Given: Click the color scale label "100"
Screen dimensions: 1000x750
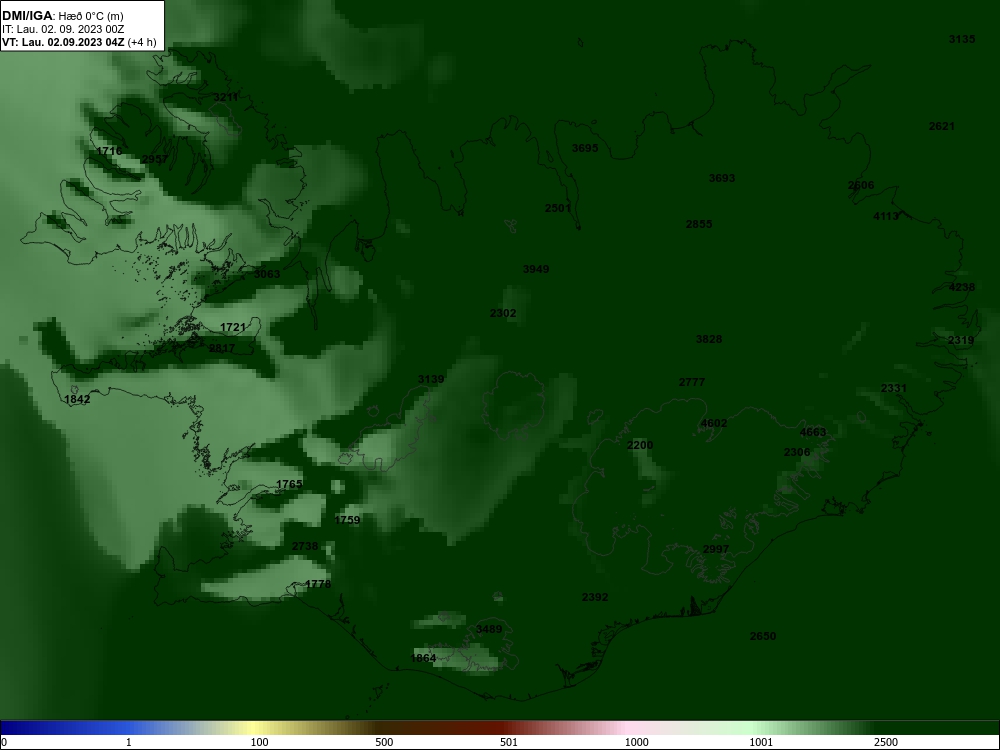Looking at the screenshot, I should 260,742.
